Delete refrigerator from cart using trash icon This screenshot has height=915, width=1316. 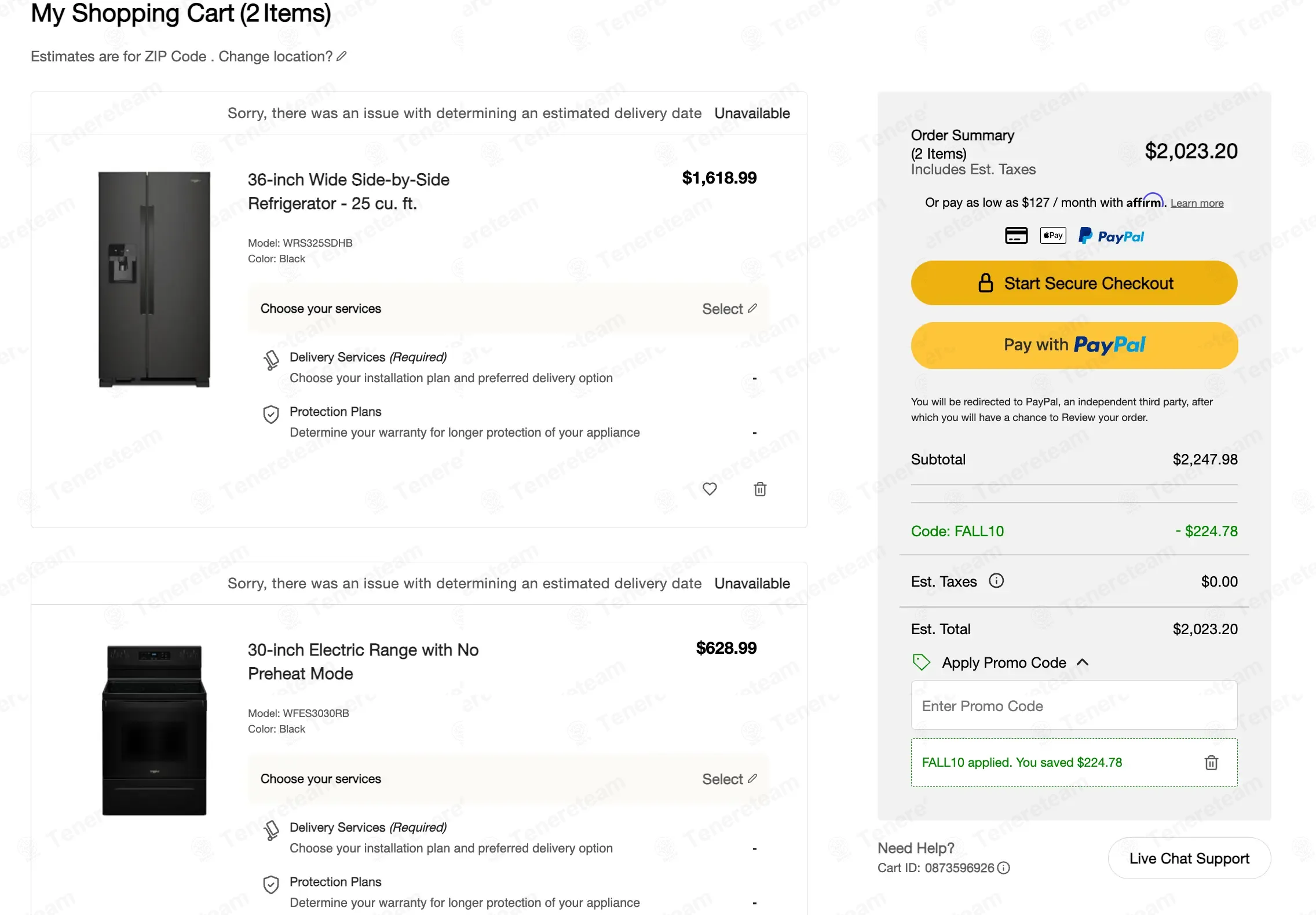pyautogui.click(x=760, y=489)
